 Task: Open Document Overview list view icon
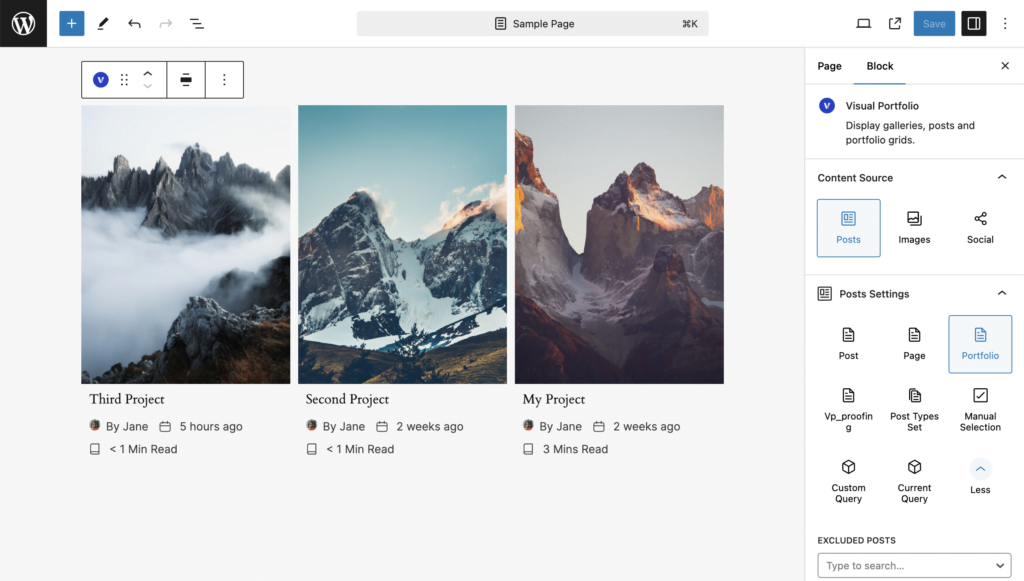click(197, 23)
